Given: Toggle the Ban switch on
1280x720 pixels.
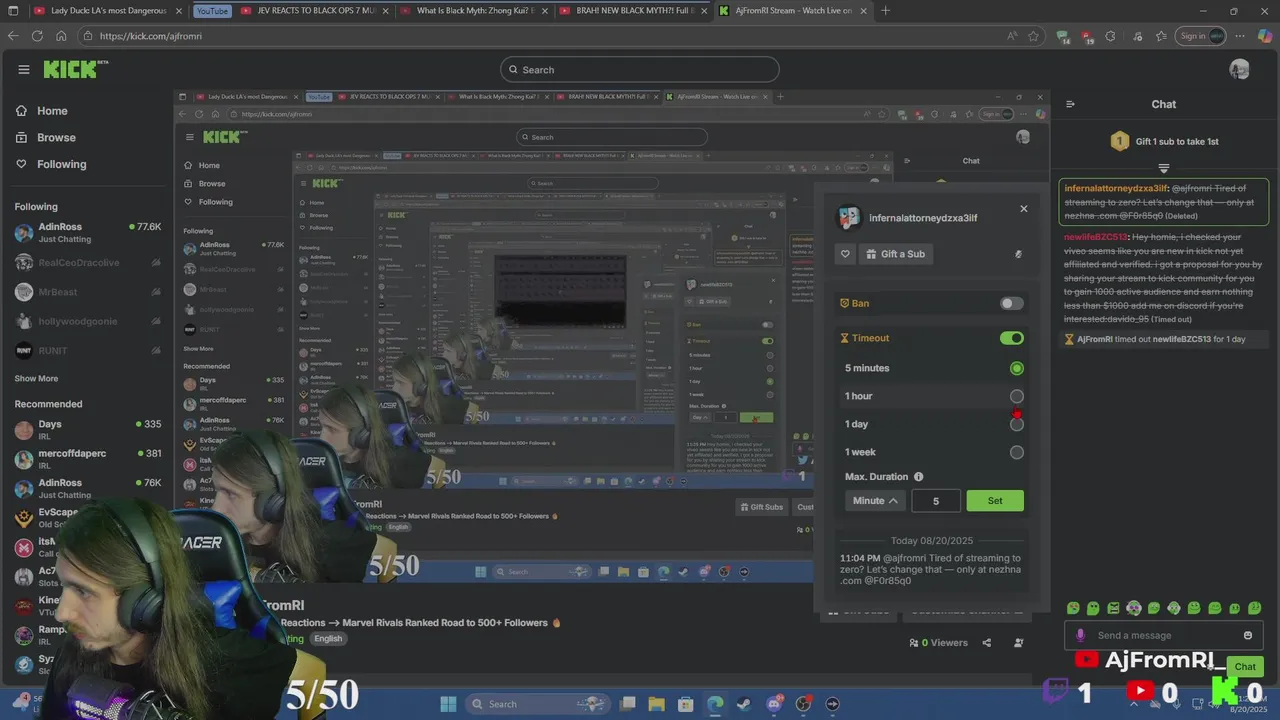Looking at the screenshot, I should pyautogui.click(x=1012, y=303).
